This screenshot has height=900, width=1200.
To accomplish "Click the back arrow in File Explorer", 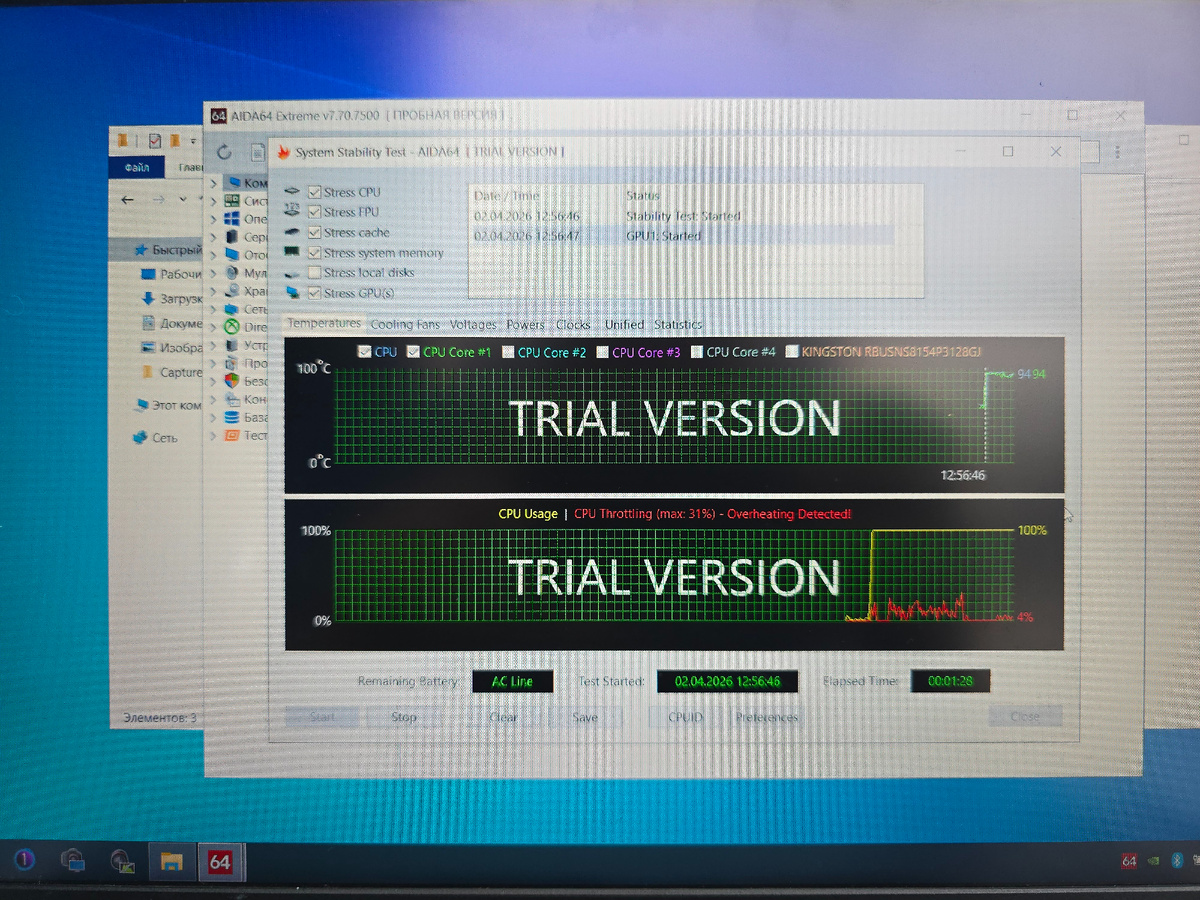I will tap(127, 200).
